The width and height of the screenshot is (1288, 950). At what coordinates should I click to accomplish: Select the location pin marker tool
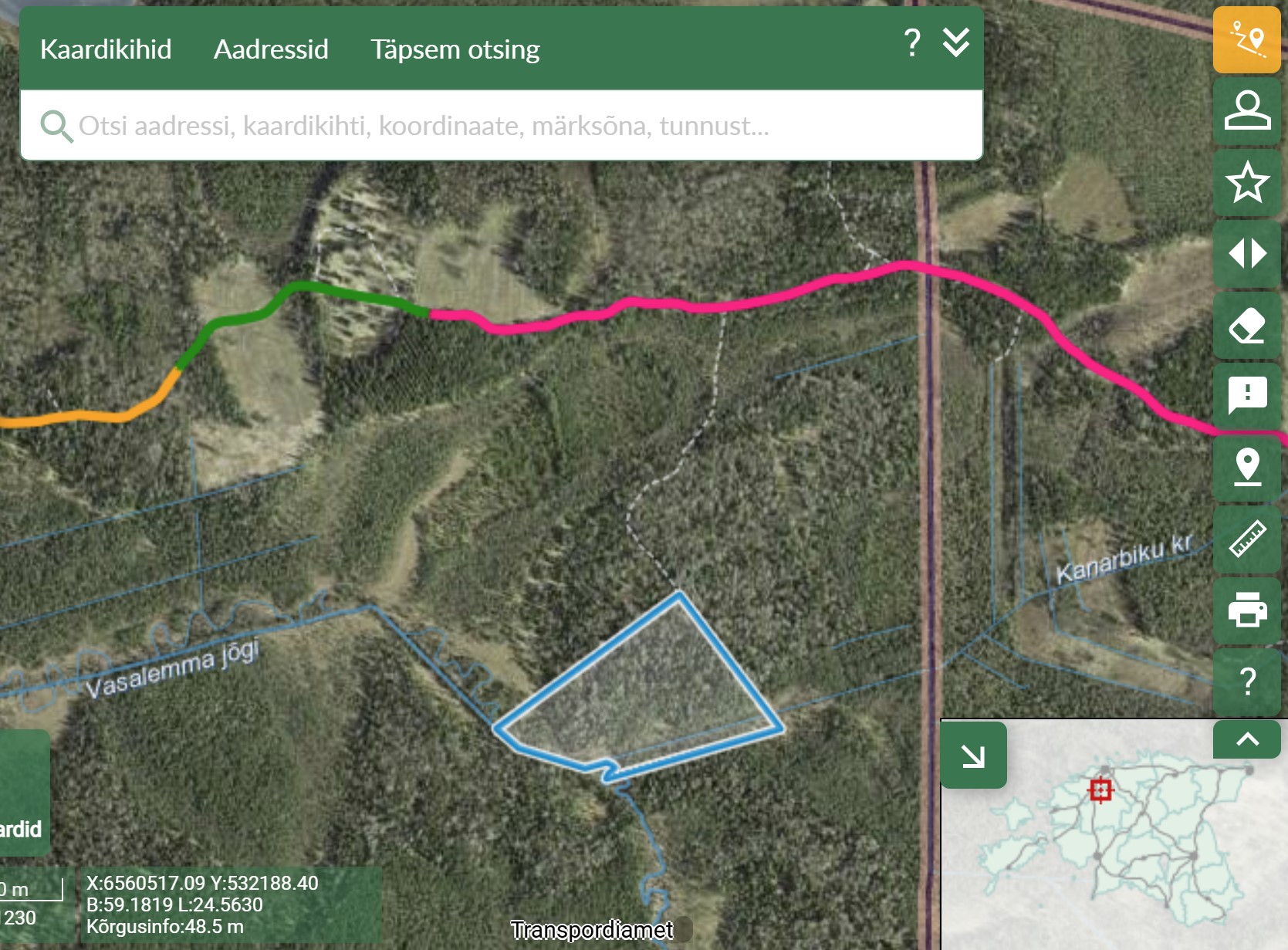click(1247, 468)
